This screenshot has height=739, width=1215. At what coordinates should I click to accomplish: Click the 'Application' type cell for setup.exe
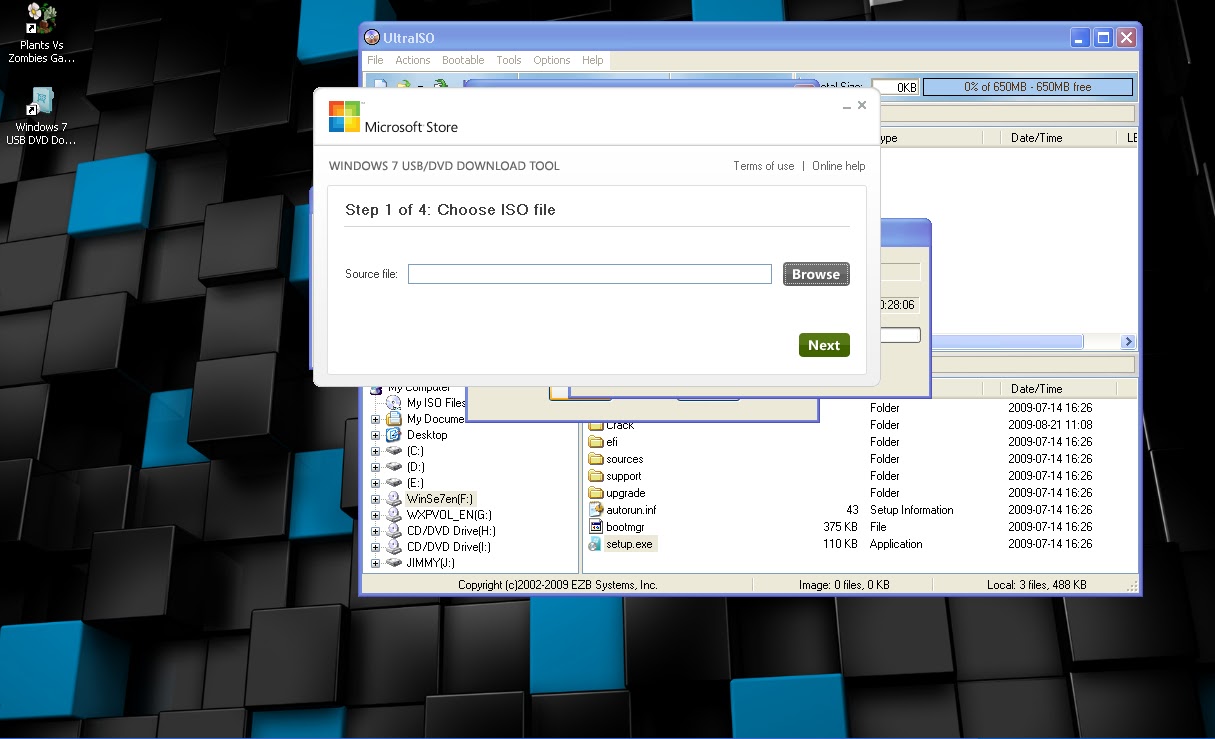896,544
